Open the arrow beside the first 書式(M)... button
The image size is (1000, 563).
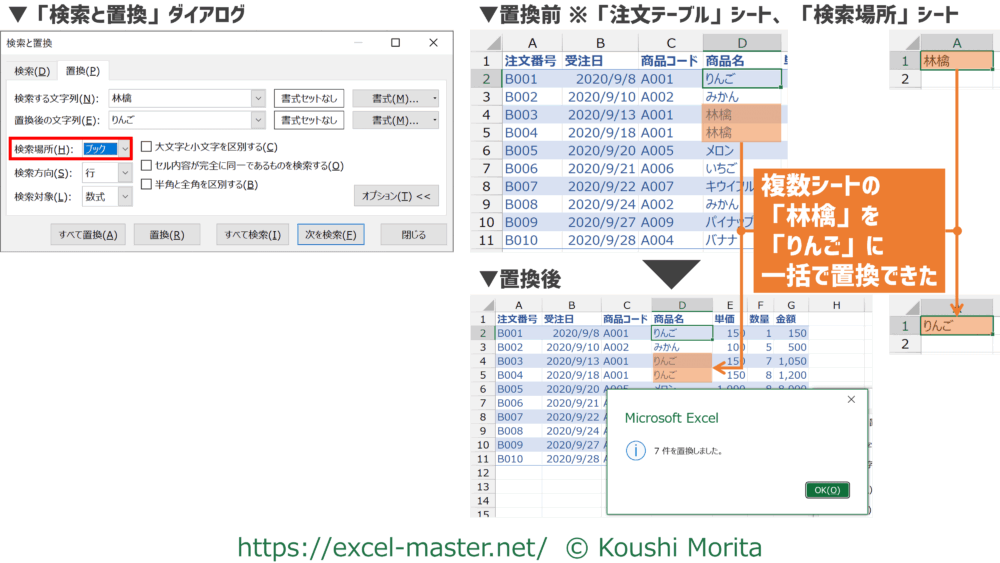434,98
